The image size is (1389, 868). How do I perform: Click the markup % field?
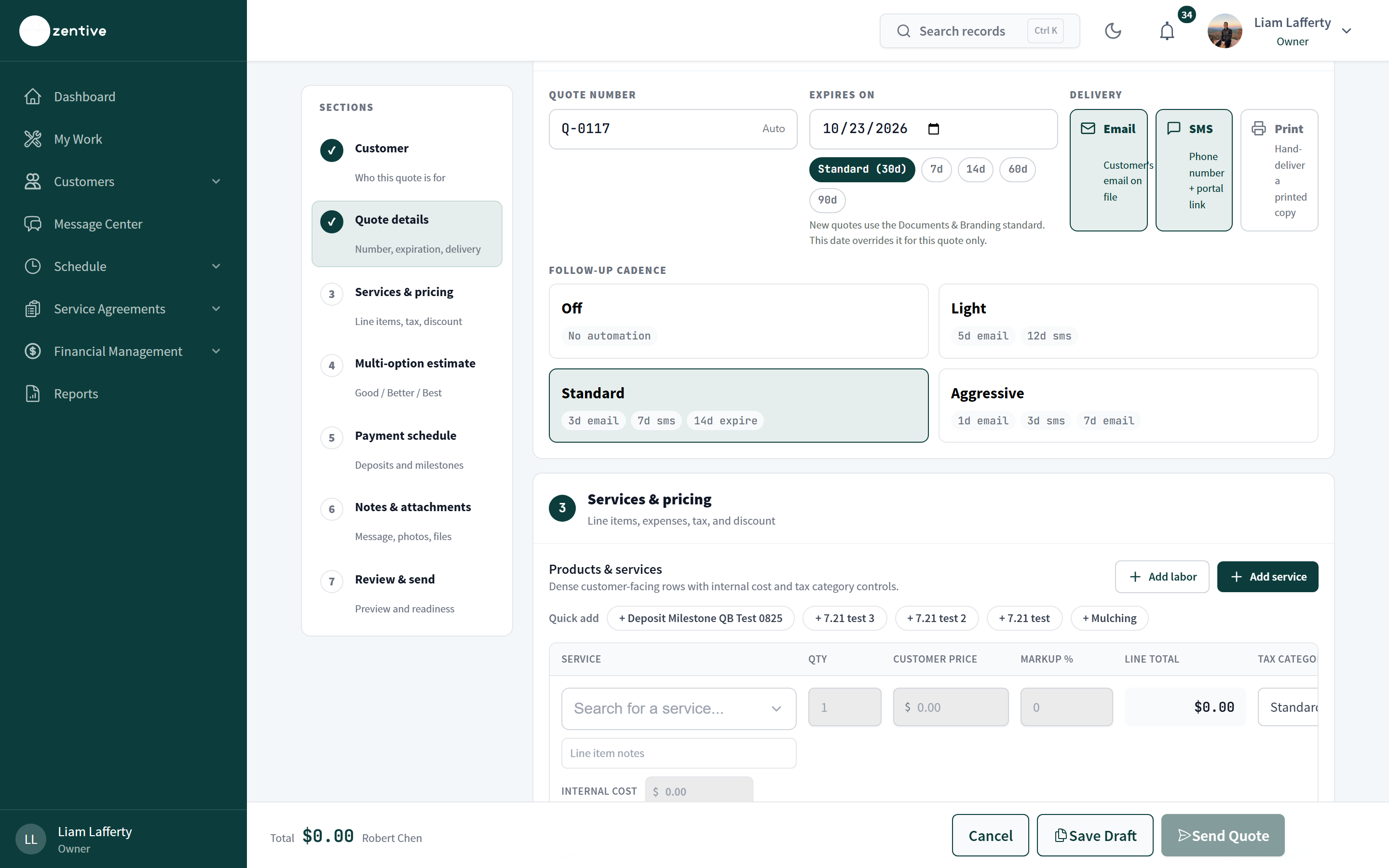click(1066, 707)
